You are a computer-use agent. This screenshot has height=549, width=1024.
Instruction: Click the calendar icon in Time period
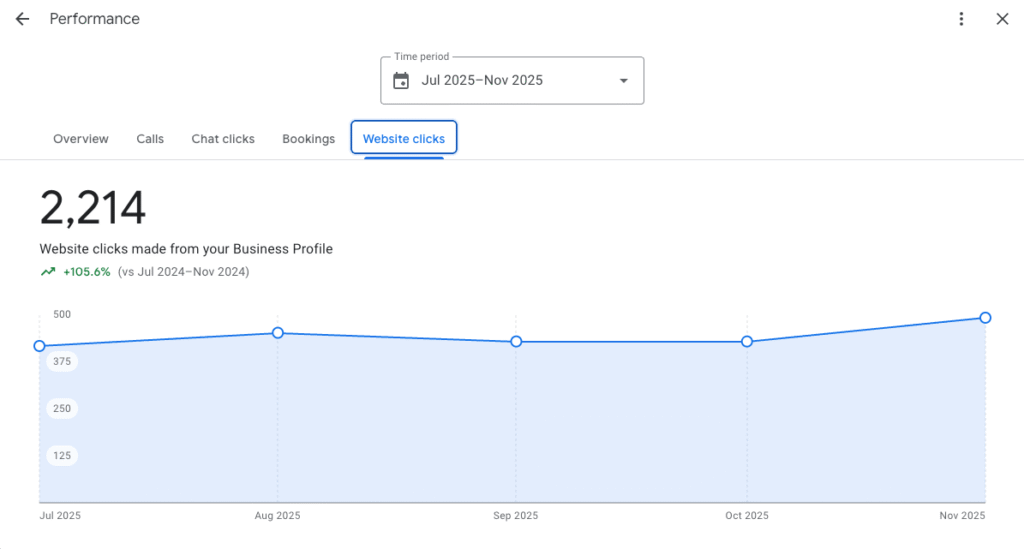point(401,81)
